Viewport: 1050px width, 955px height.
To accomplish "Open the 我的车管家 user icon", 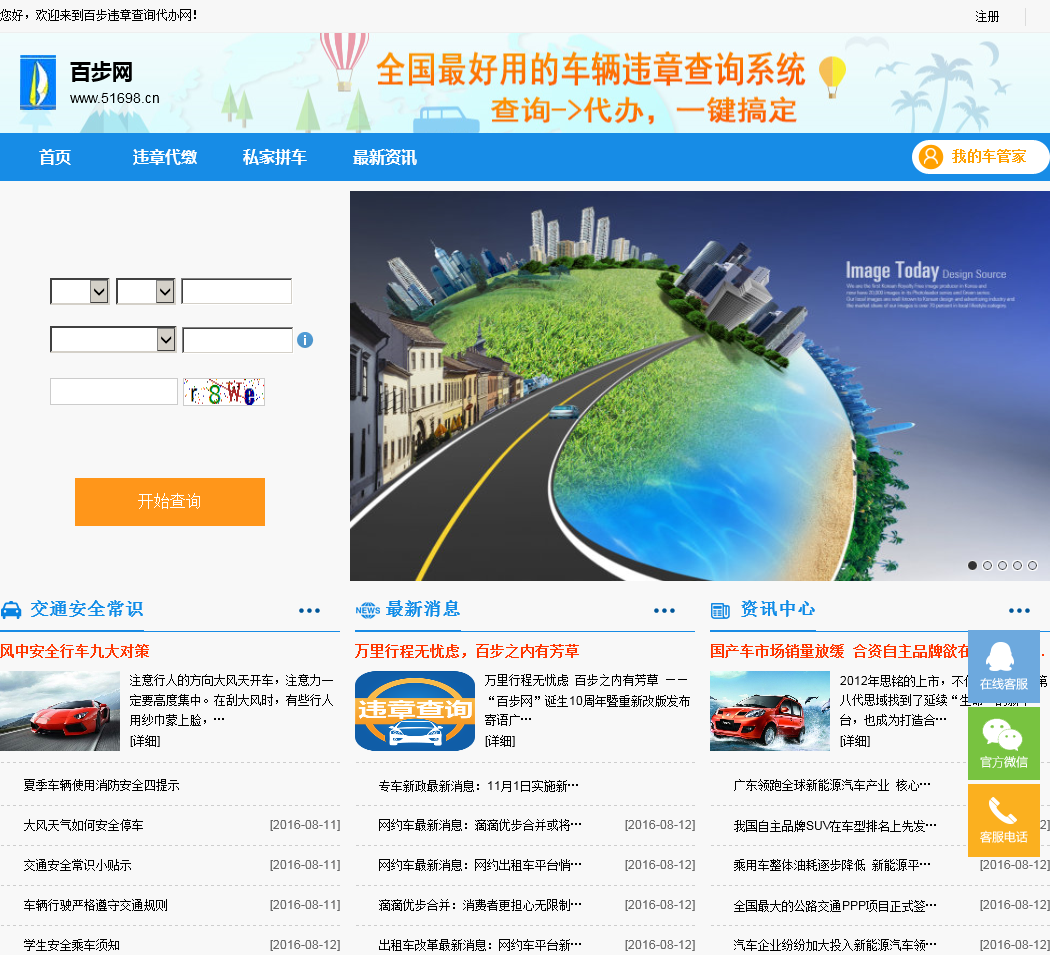I will coord(930,157).
